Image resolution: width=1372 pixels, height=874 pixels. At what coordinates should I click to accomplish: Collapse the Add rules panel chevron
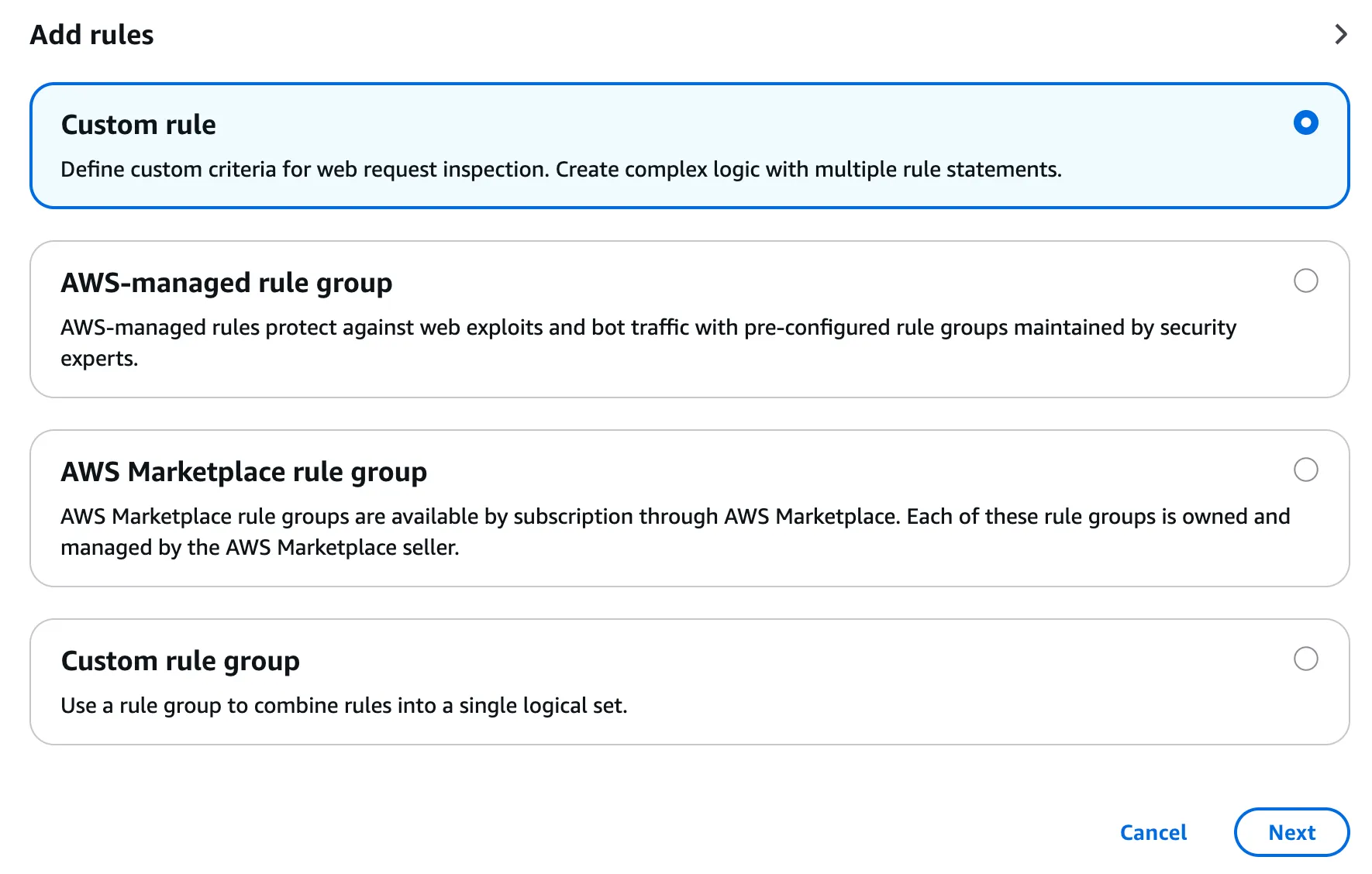point(1340,34)
